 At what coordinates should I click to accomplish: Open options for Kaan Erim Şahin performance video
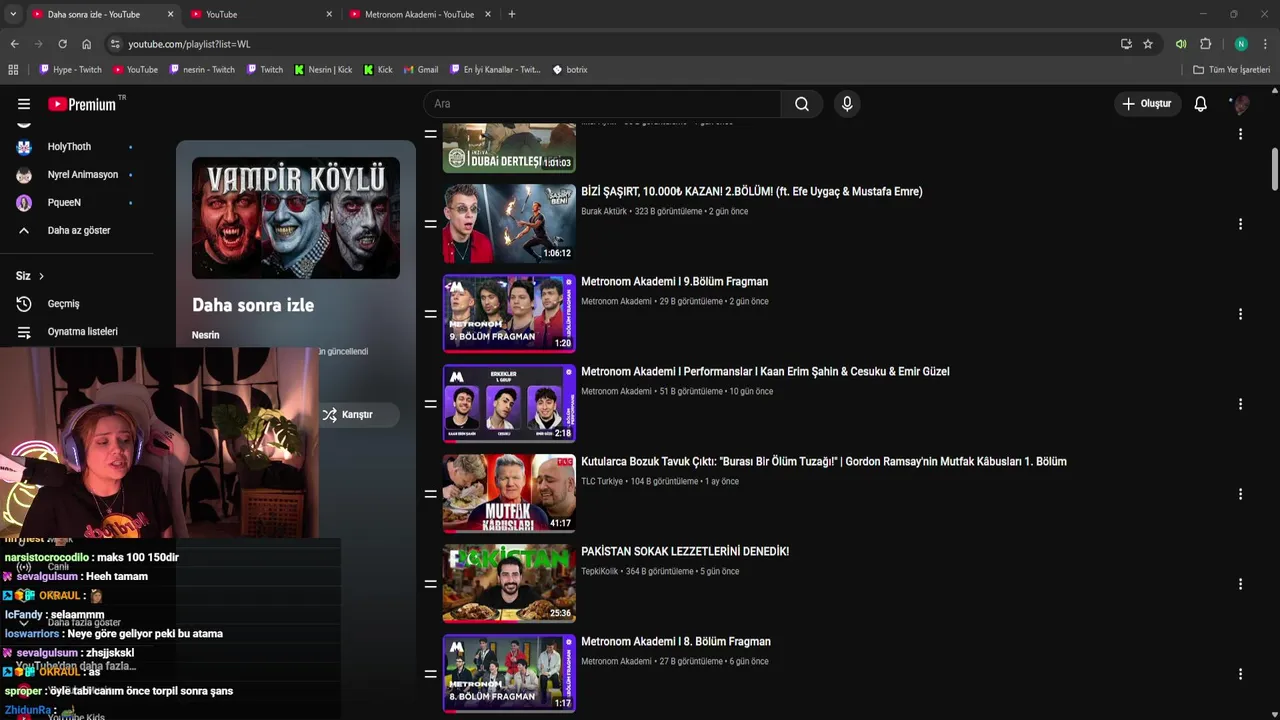1241,404
